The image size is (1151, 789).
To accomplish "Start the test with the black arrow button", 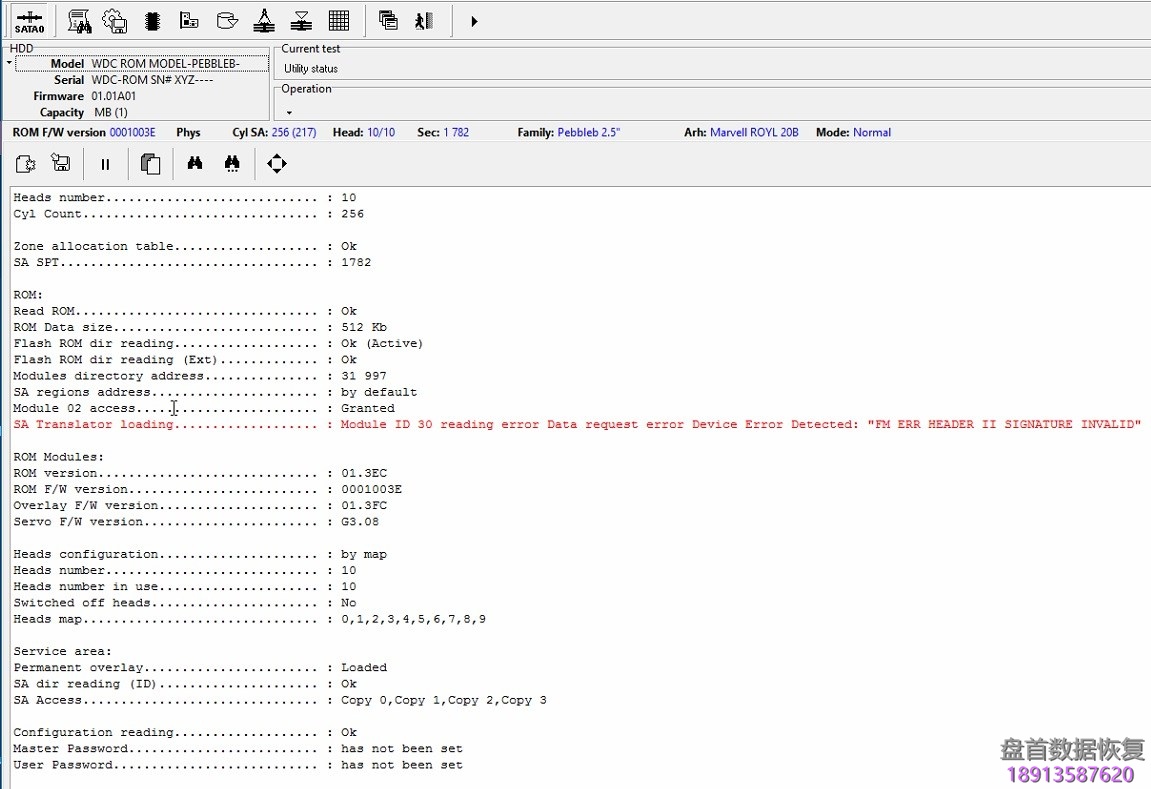I will coord(473,20).
